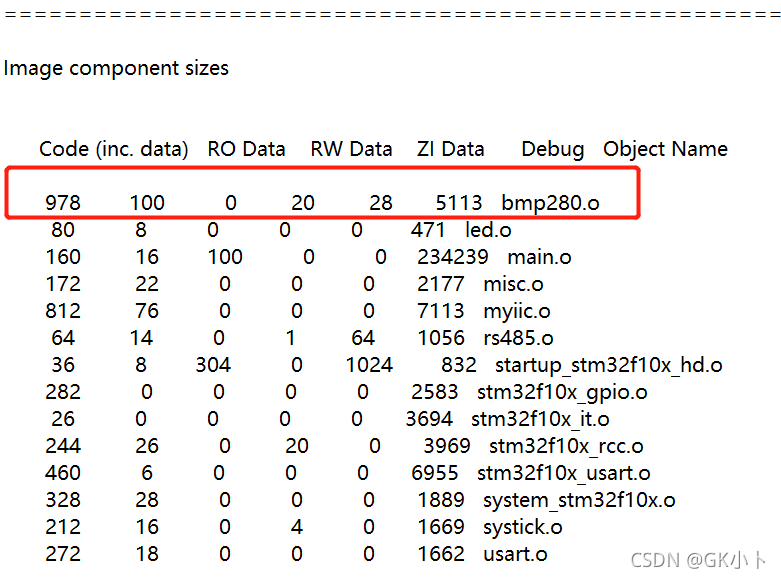
Task: Click the code size 978 of bmp280.o
Action: tap(63, 203)
